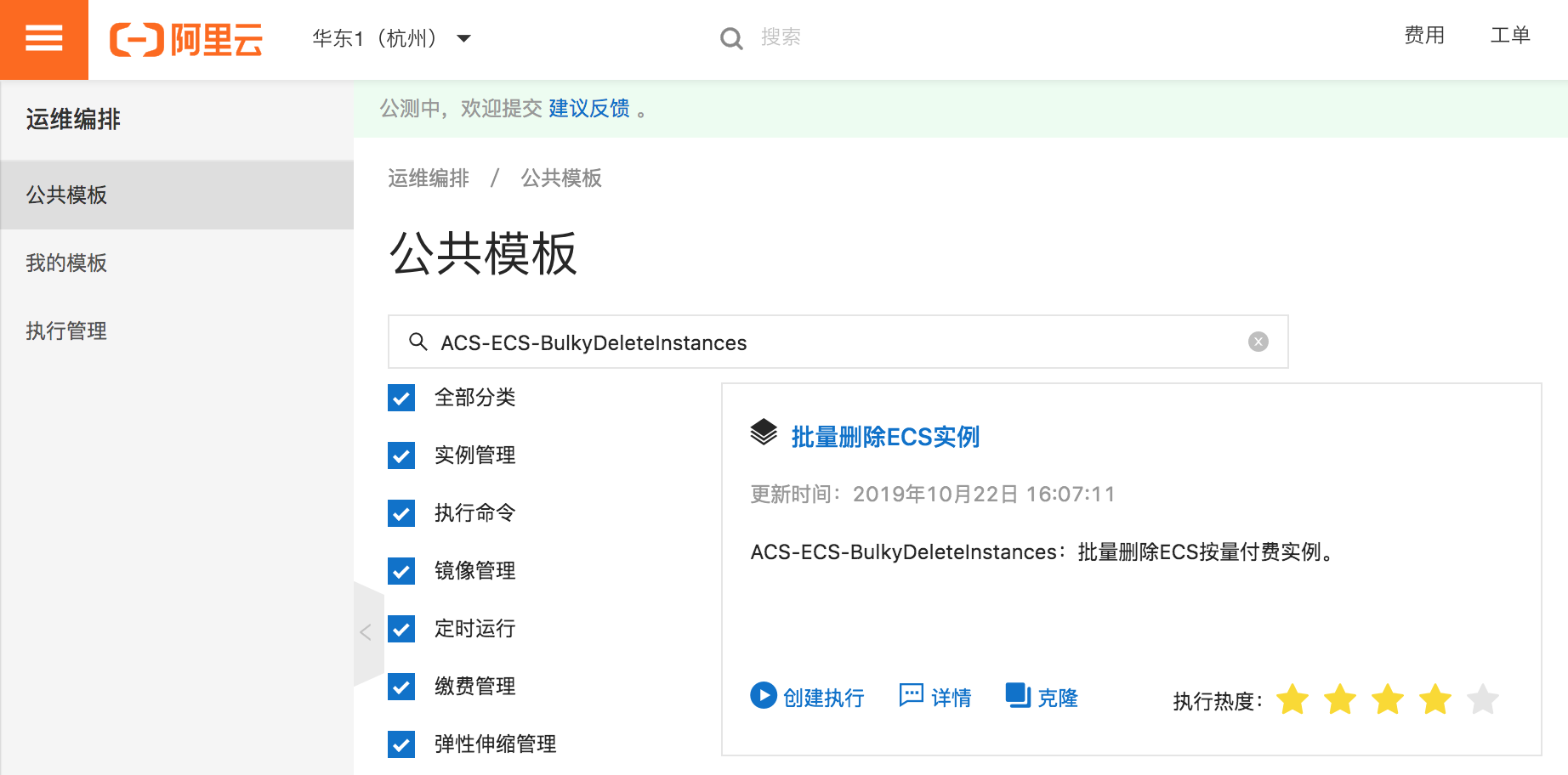Click the fifth gray 执行热度 star

[x=1483, y=699]
